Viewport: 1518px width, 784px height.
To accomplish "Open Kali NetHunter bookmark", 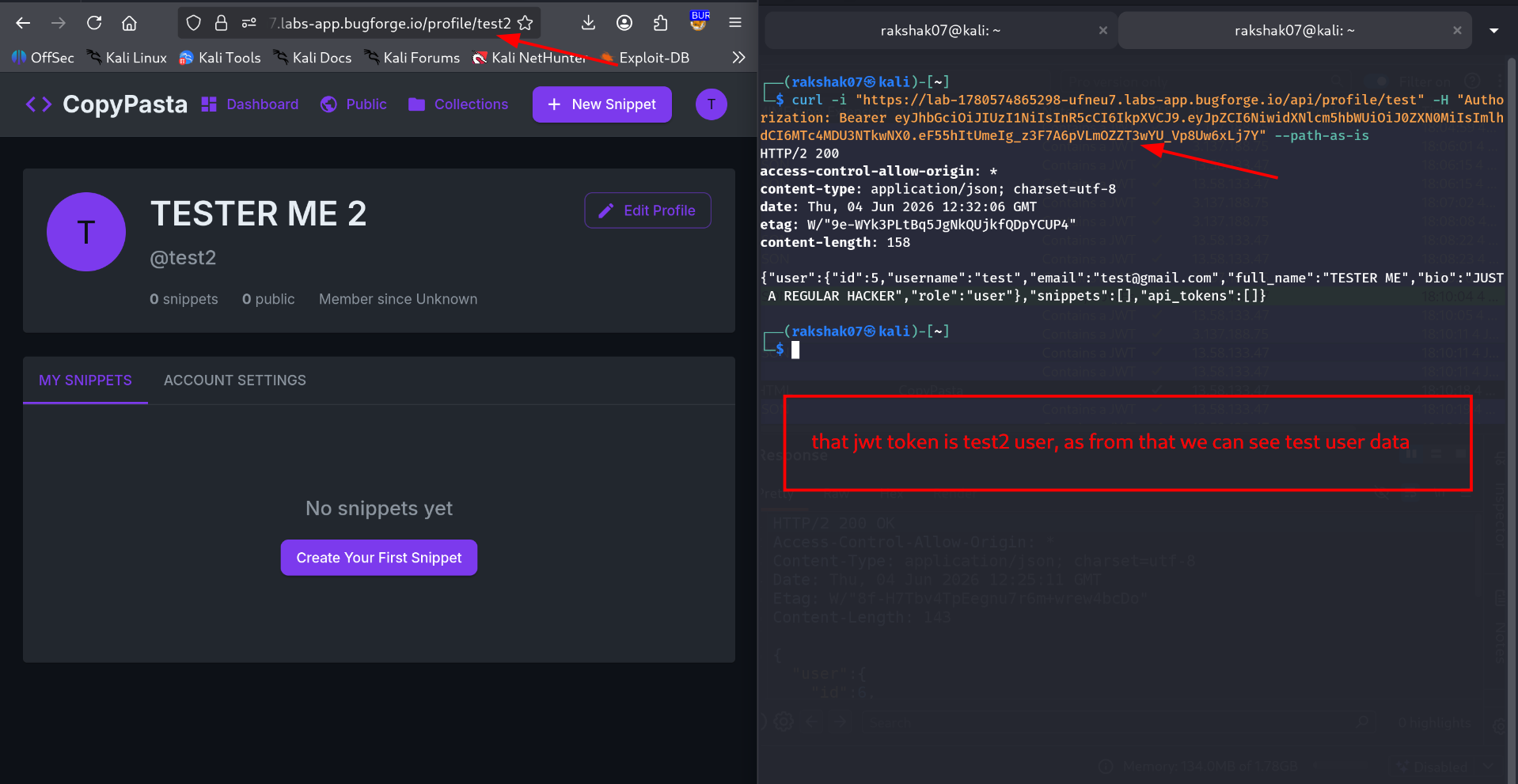I will coord(529,58).
